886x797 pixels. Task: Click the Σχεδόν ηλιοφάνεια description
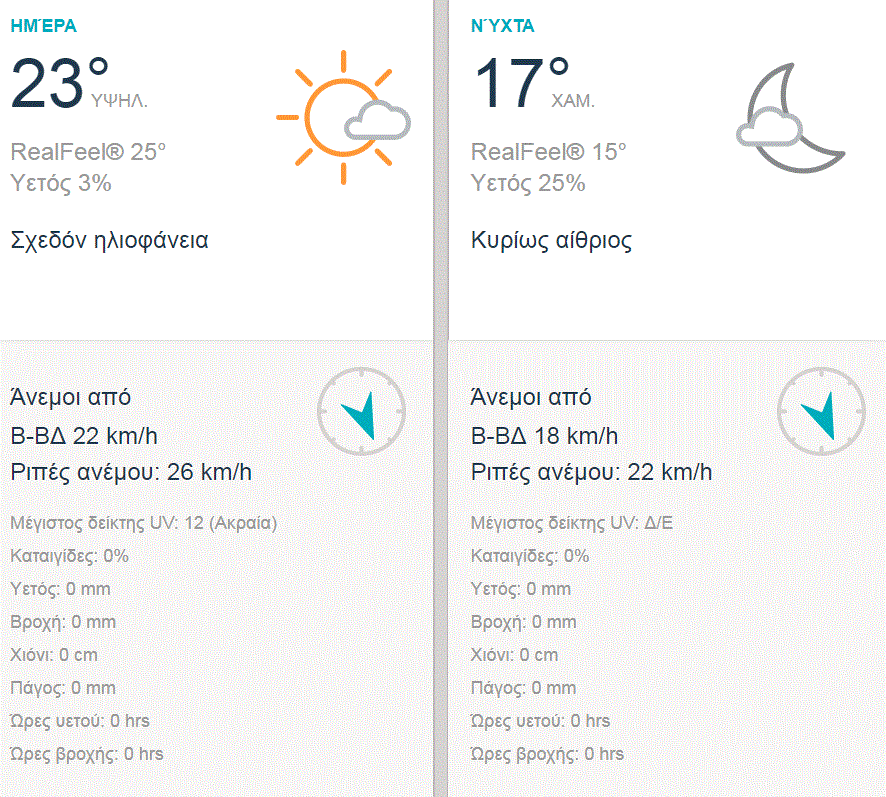pos(109,241)
